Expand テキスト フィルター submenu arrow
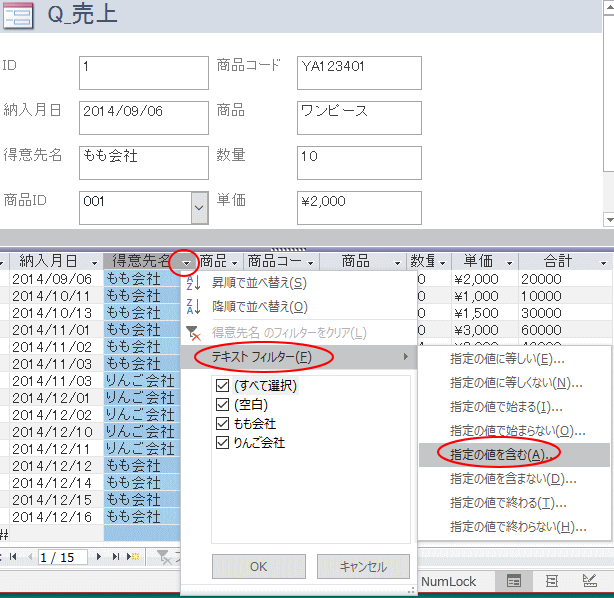The width and height of the screenshot is (614, 598). 406,356
